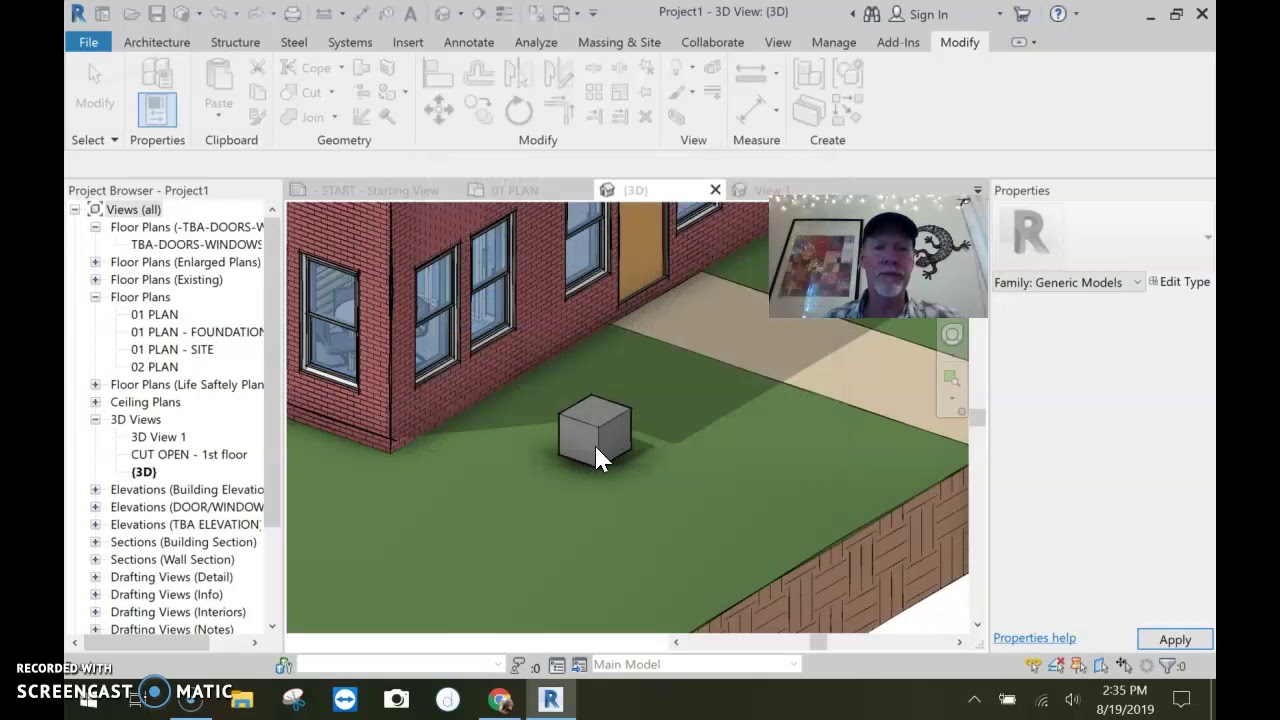1280x720 pixels.
Task: Switch to the 01 PLAN view tab
Action: pos(514,190)
